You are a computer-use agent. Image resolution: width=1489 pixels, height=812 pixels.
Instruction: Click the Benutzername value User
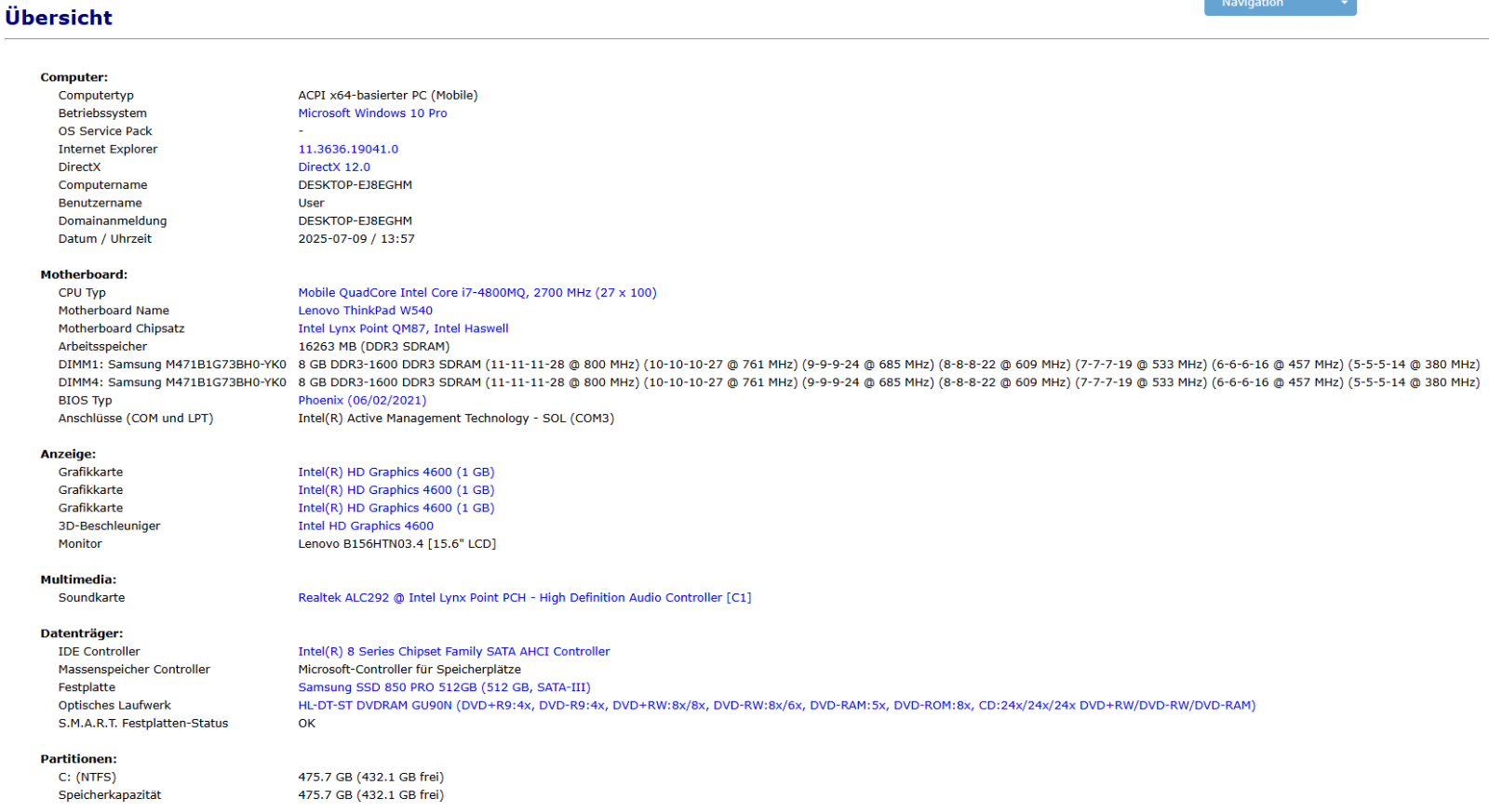(311, 203)
